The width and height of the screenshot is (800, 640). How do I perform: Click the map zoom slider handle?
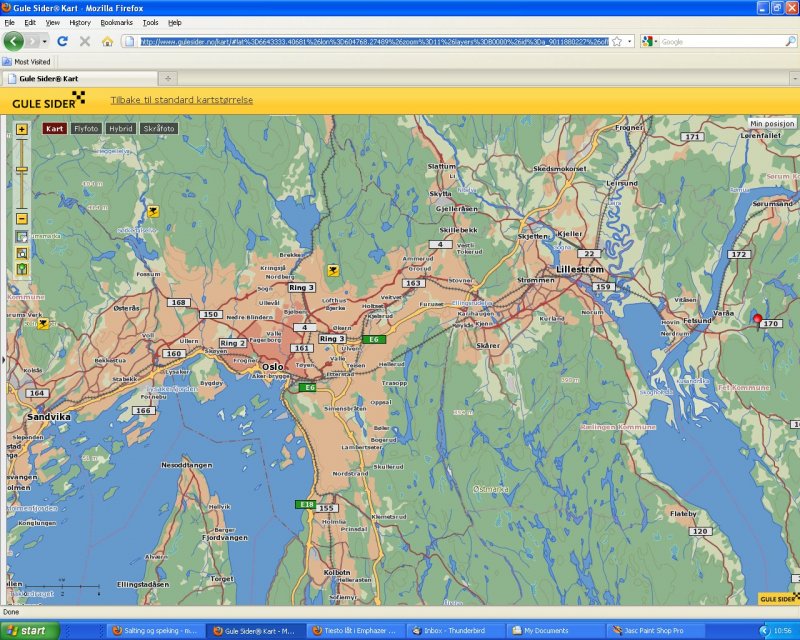[21, 169]
